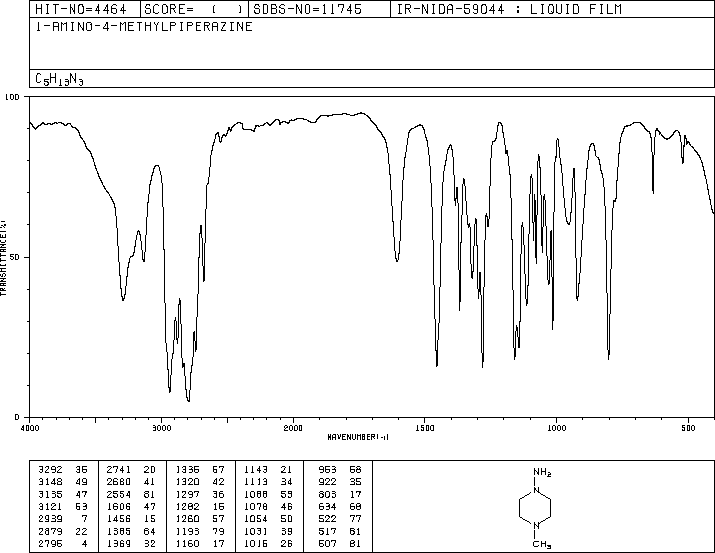Click peak table entry 1320
The width and height of the screenshot is (715, 553).
(187, 482)
